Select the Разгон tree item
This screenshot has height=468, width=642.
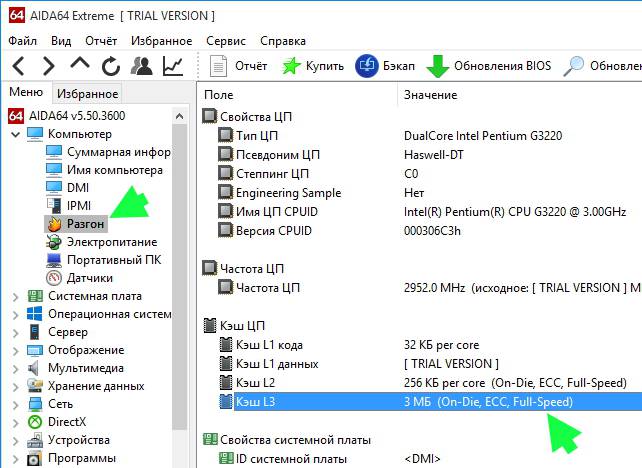[x=75, y=224]
